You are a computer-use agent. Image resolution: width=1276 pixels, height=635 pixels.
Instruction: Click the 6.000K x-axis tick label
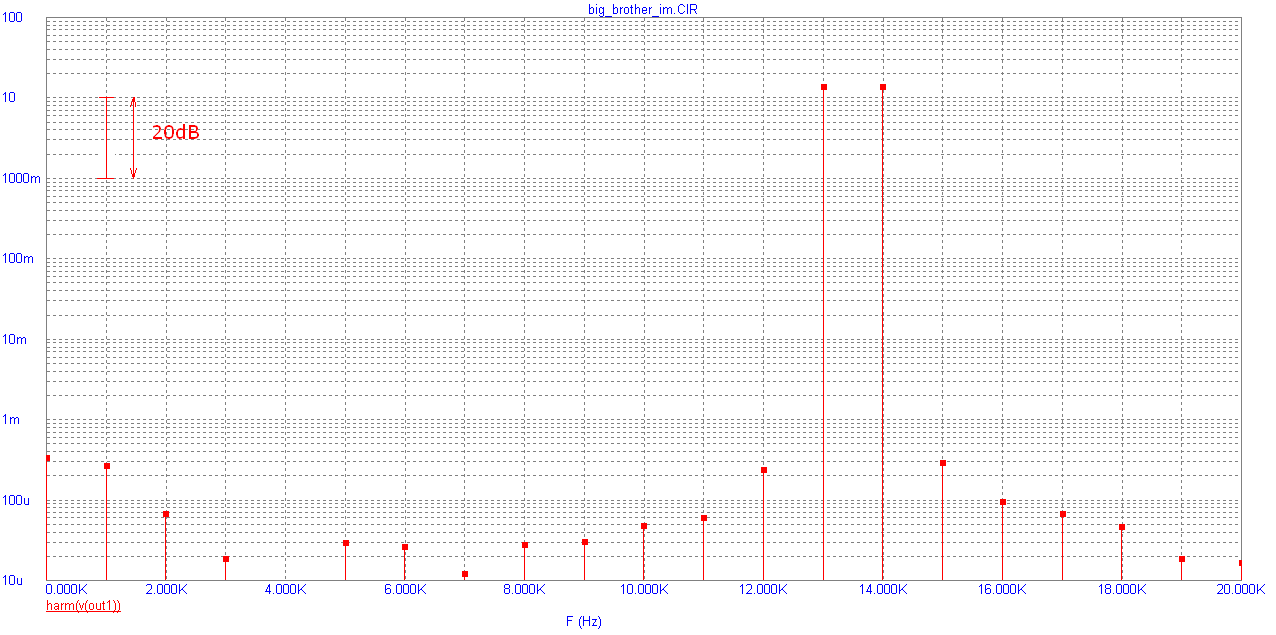tap(405, 590)
